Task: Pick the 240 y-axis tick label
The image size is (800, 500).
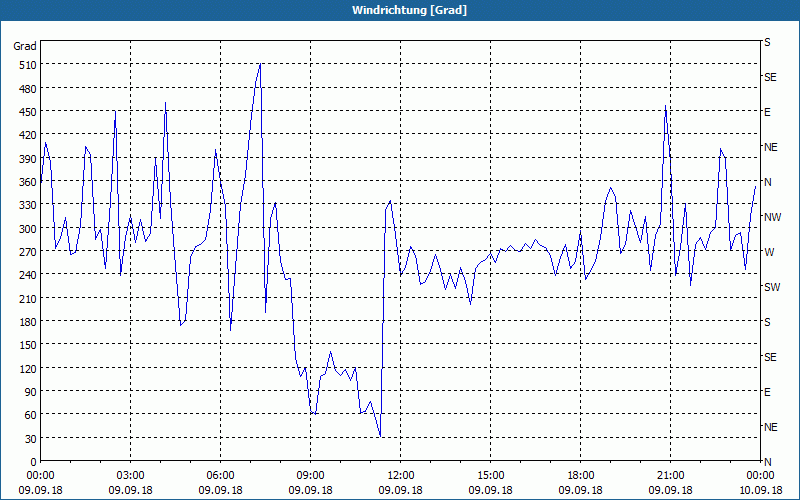Action: click(28, 275)
